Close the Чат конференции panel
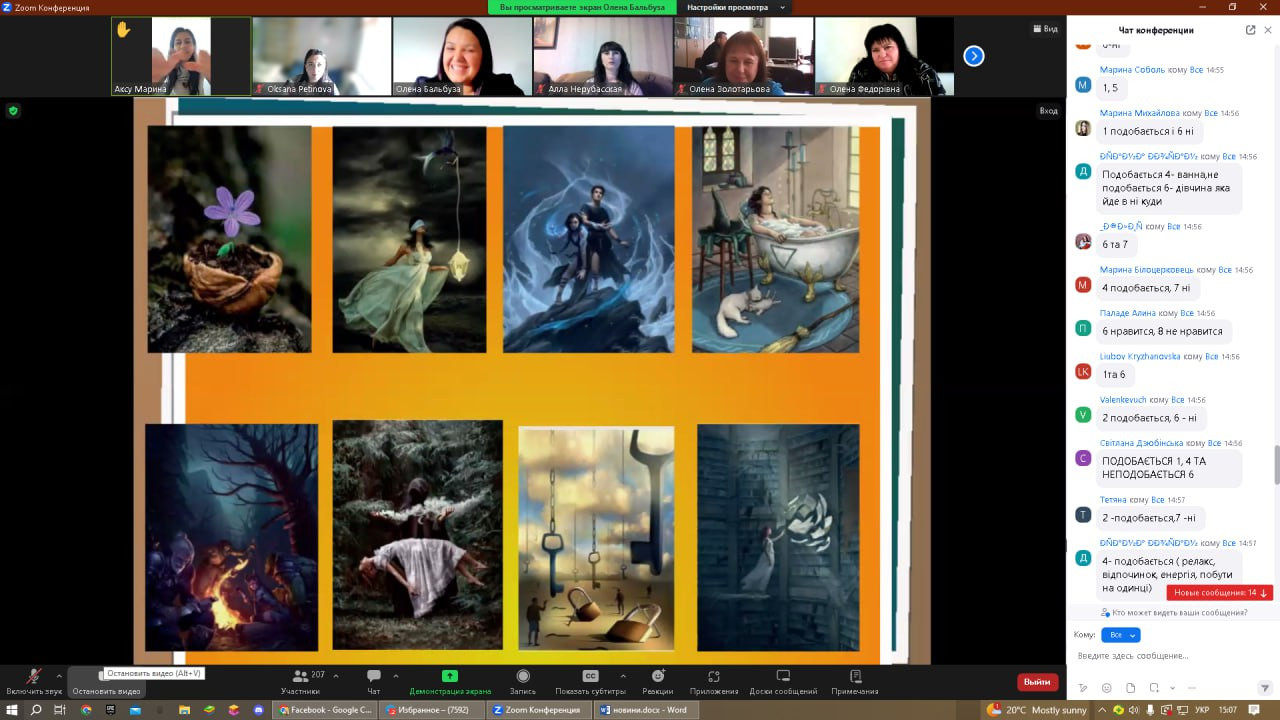 click(x=1268, y=30)
